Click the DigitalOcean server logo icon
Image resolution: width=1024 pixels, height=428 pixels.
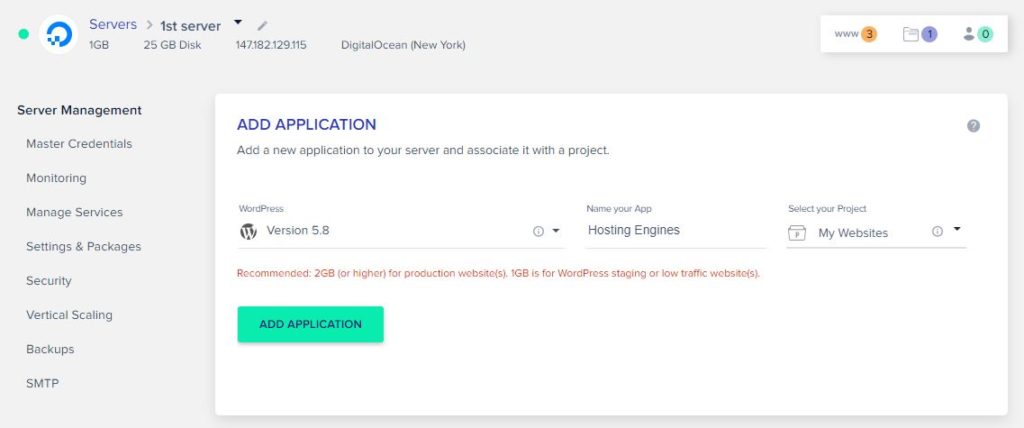click(59, 34)
